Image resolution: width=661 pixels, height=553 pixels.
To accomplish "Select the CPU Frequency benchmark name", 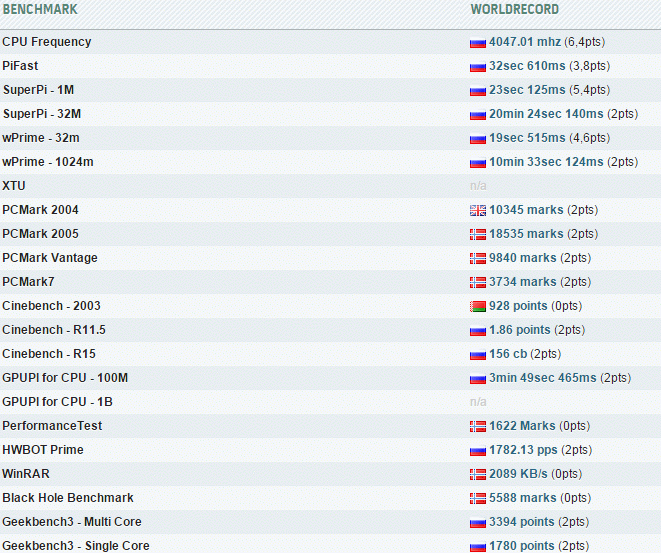I will [x=47, y=42].
